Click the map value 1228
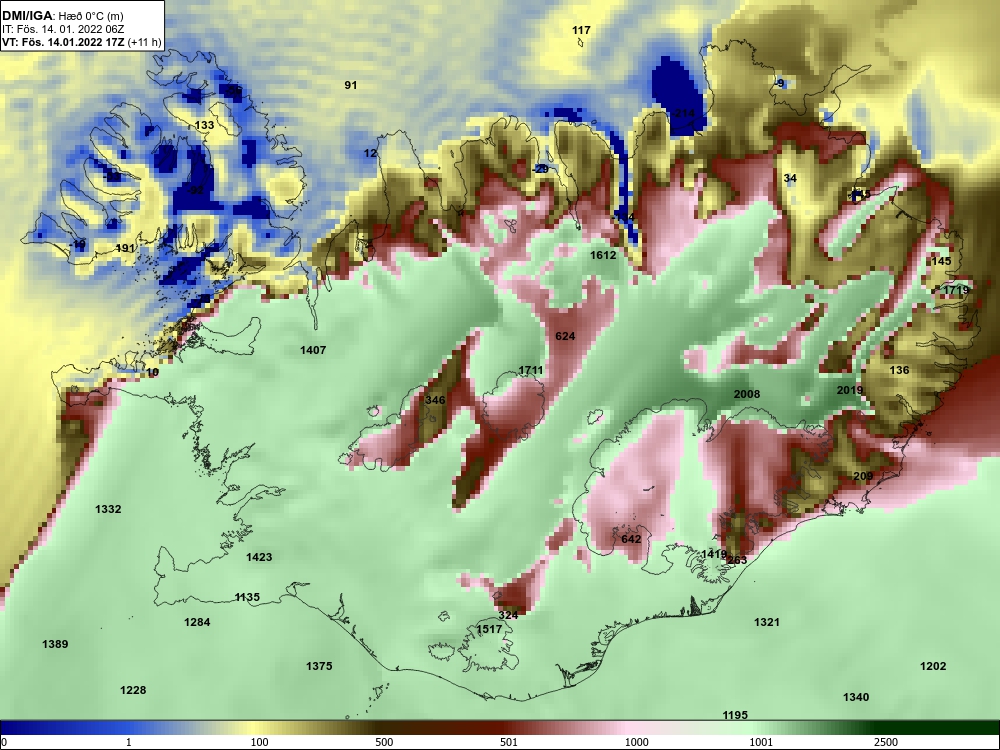 pyautogui.click(x=133, y=691)
